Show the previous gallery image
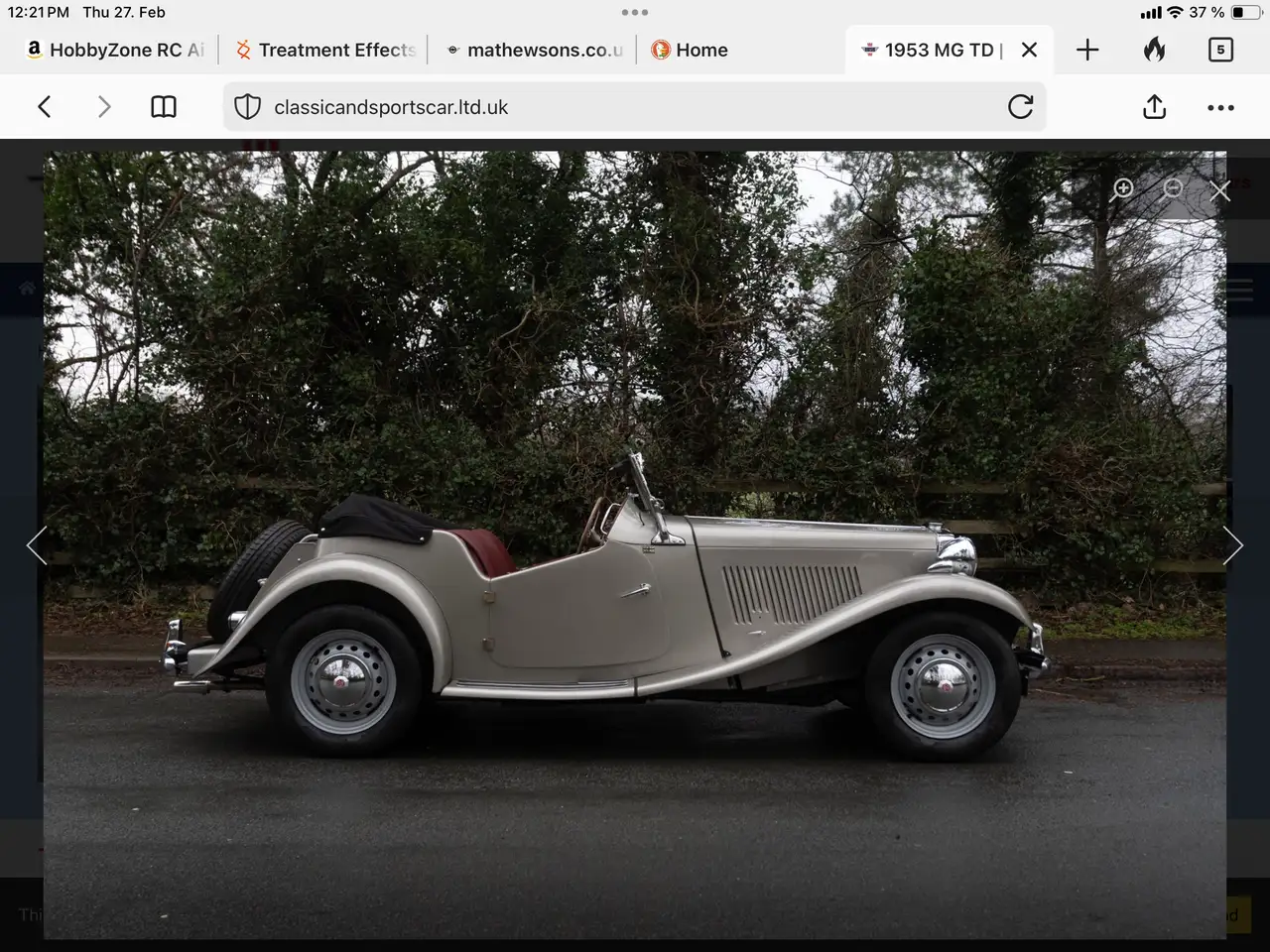The width and height of the screenshot is (1270, 952). click(x=37, y=545)
